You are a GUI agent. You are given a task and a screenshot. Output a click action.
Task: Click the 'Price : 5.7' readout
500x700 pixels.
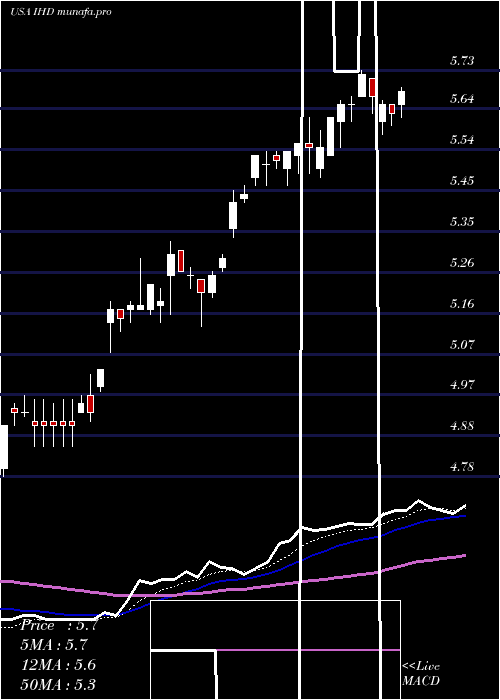[58, 625]
